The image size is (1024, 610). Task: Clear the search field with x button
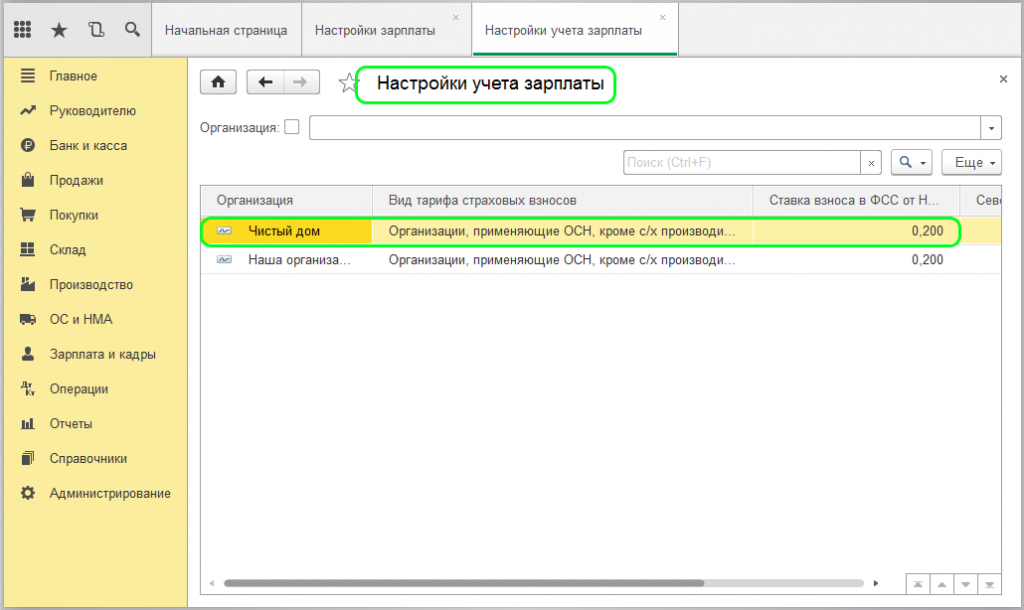coord(871,163)
